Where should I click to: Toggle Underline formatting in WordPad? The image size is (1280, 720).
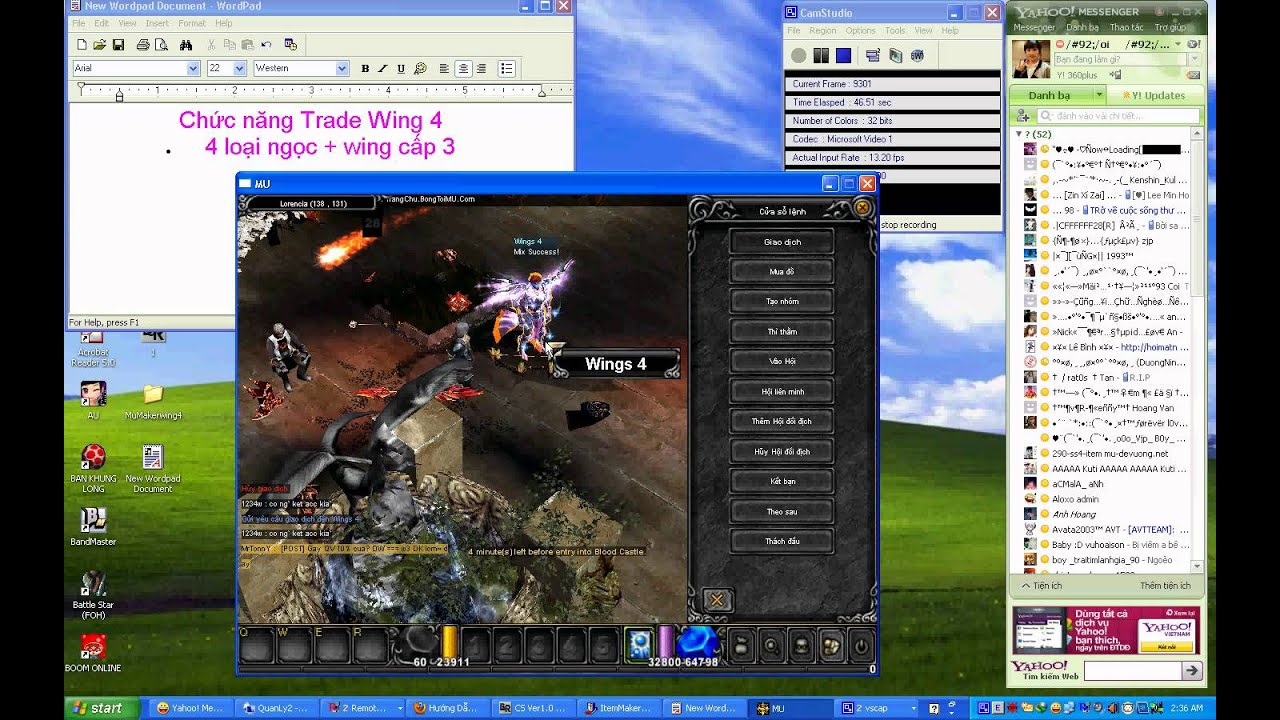401,68
